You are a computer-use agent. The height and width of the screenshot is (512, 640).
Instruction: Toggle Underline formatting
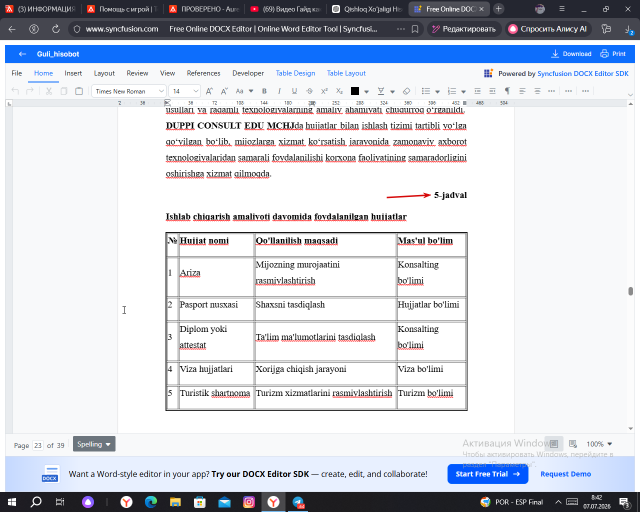pos(294,91)
